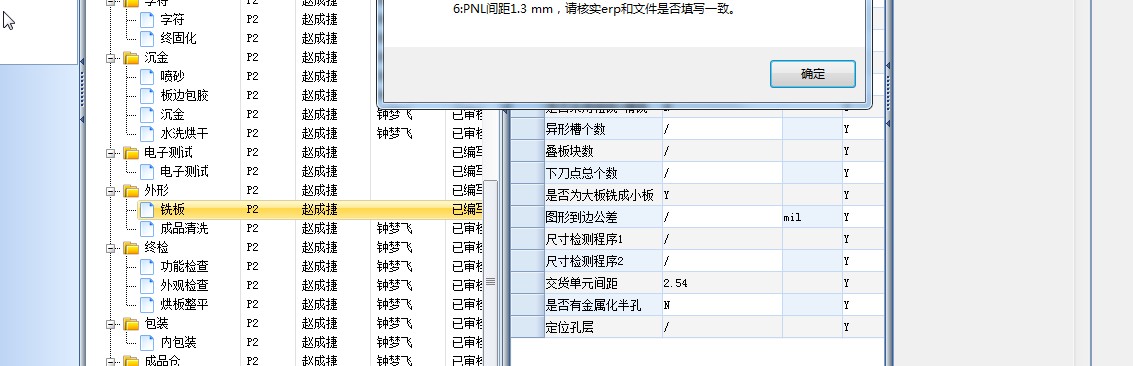This screenshot has height=366, width=1133.
Task: Collapse the 包装 group node
Action: [111, 323]
